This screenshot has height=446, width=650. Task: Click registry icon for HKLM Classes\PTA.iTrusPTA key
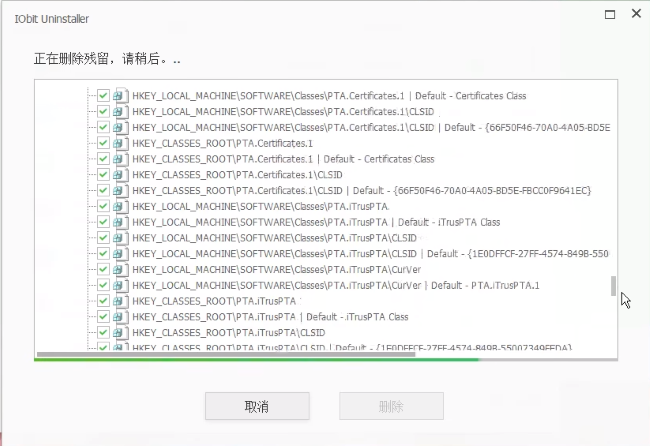click(x=120, y=206)
